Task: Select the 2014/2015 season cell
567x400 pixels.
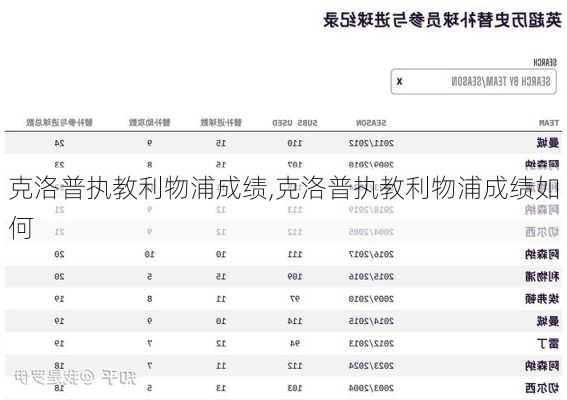Action: [371, 321]
